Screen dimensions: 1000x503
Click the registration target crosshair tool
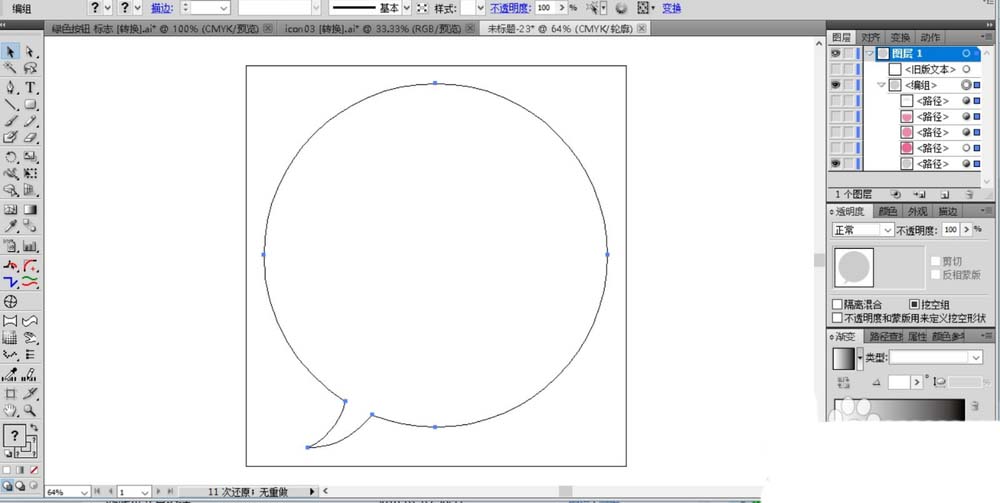(11, 302)
